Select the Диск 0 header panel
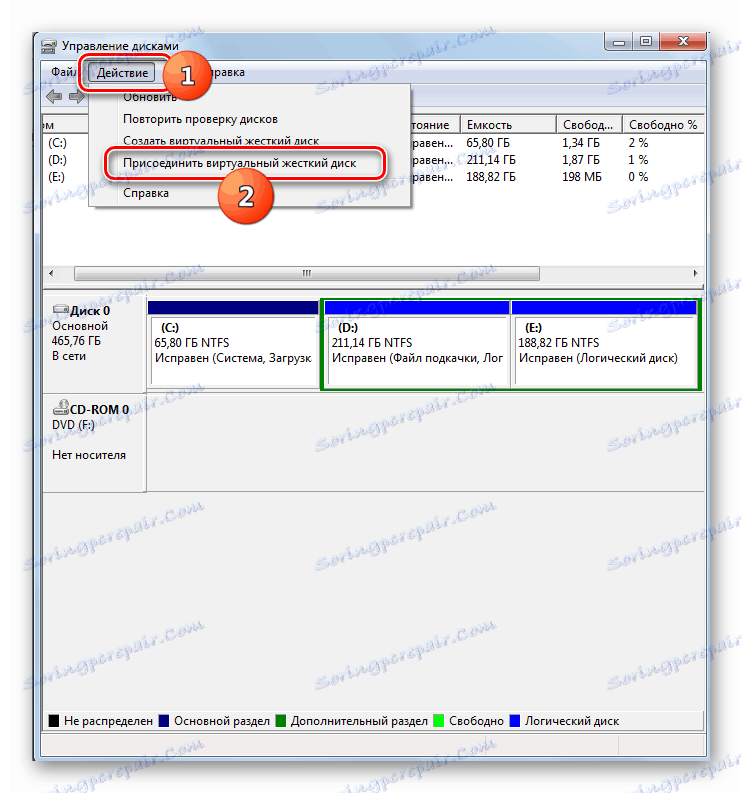Viewport: 742px width, 793px height. 95,344
